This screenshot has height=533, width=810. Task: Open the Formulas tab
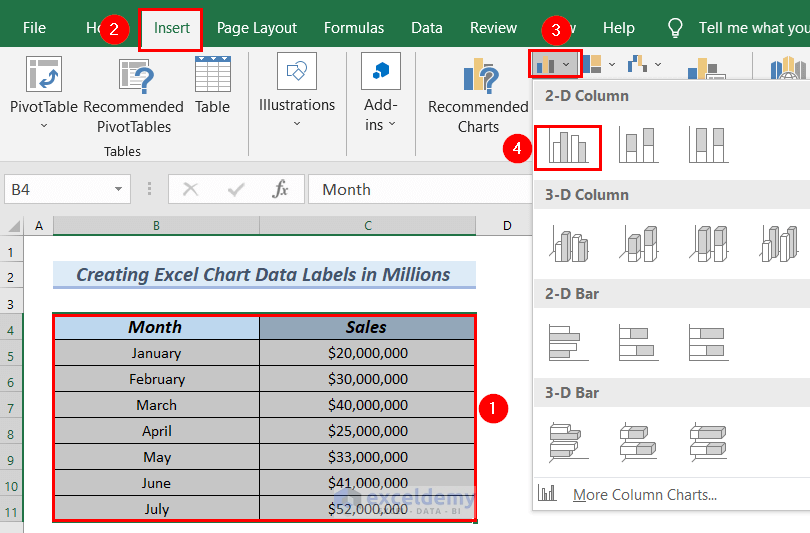(353, 28)
